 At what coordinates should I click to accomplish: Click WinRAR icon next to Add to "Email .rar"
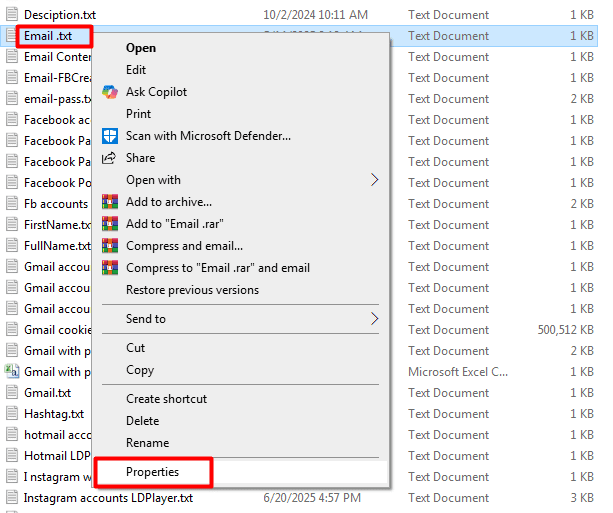110,224
